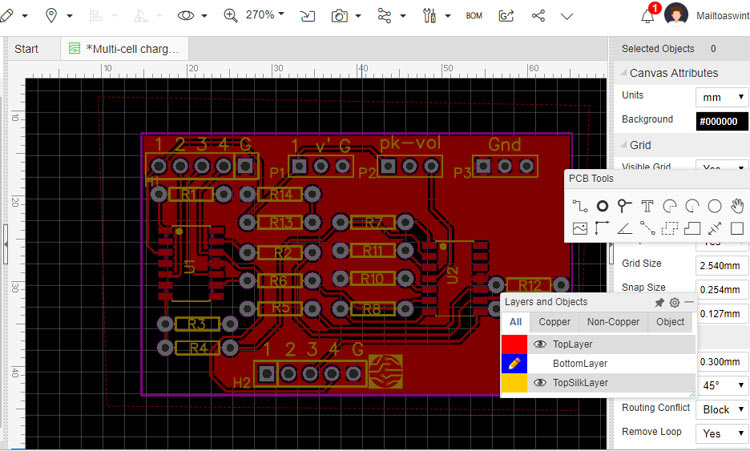Select the Non-Copper tab in Layers panel

tap(613, 322)
